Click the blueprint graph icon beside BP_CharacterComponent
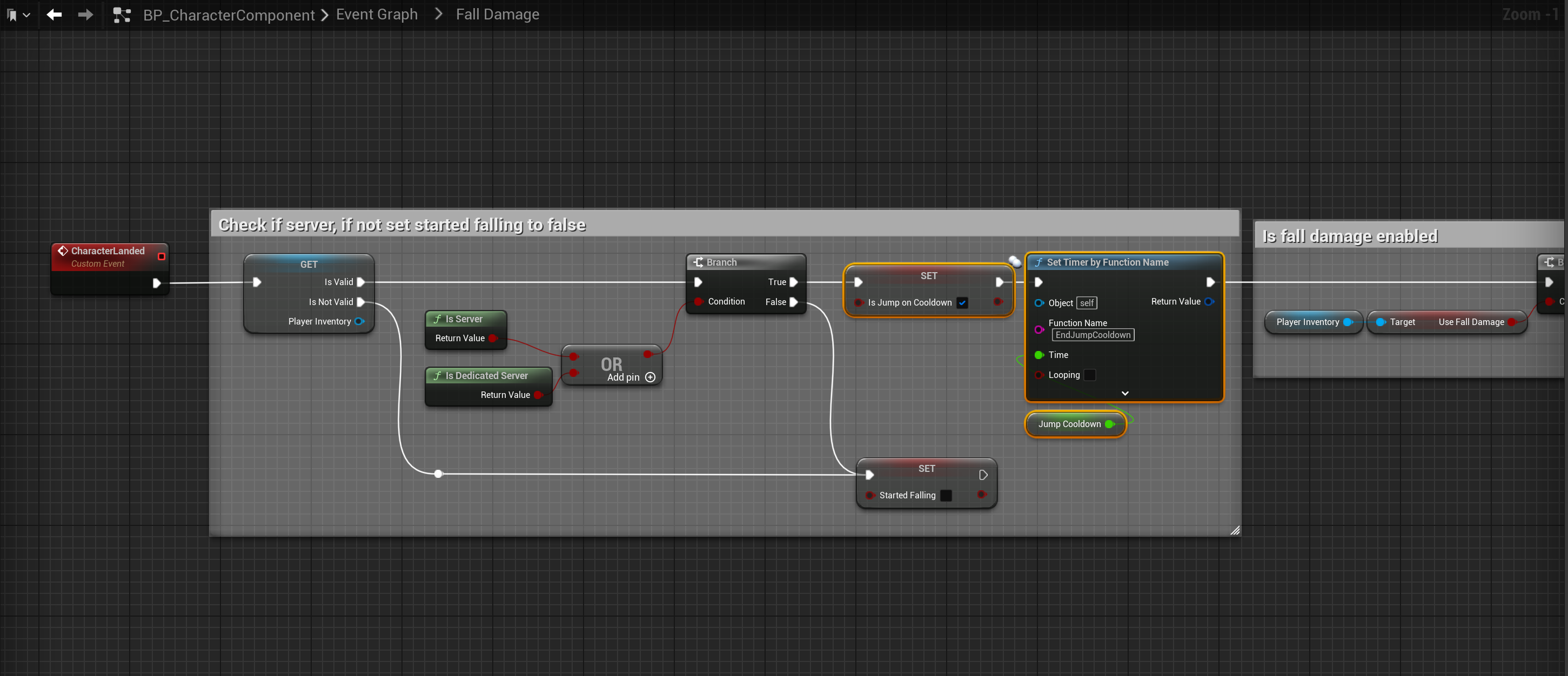 pyautogui.click(x=122, y=15)
